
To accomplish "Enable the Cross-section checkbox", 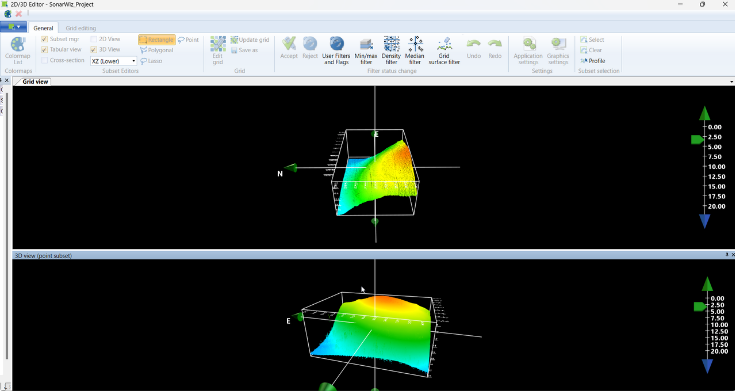I will pyautogui.click(x=45, y=60).
